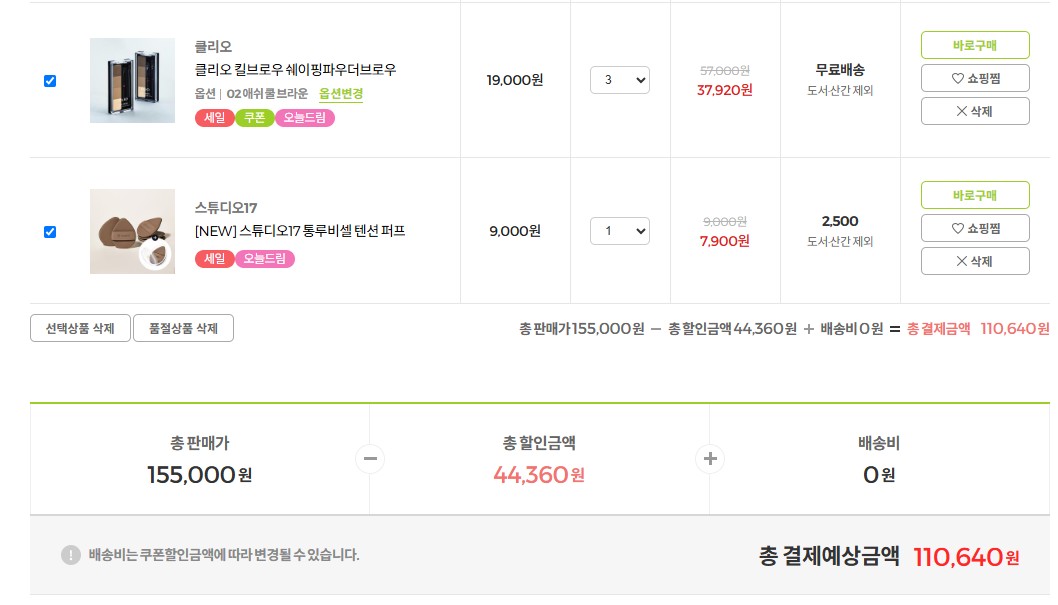
Task: Add 클리오 킬브로우 to 쇼핑찜 wishlist
Action: pos(974,78)
